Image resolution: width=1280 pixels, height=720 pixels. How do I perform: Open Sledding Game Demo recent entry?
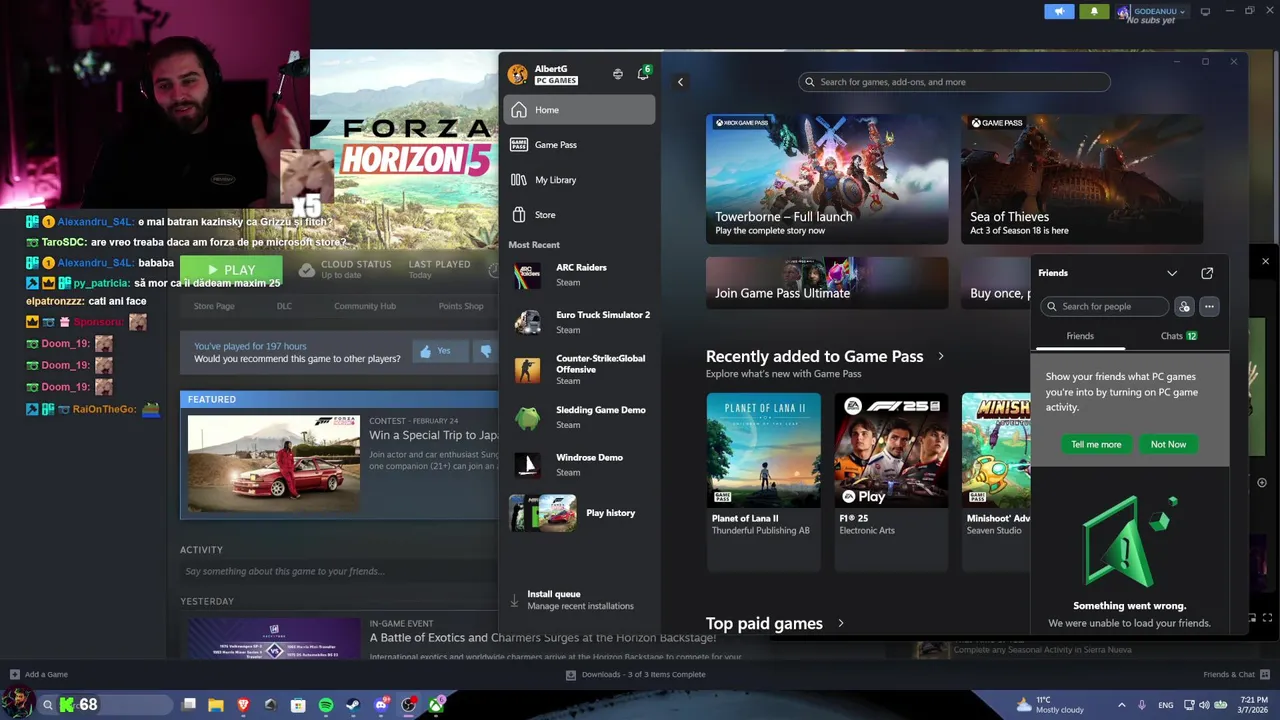(x=580, y=417)
